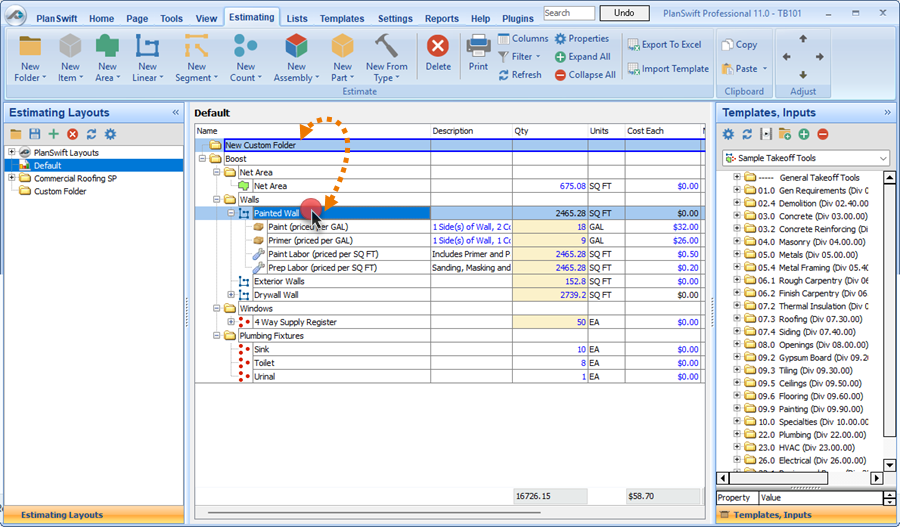Collapse the Painted Wall item
The height and width of the screenshot is (527, 900).
(x=231, y=213)
